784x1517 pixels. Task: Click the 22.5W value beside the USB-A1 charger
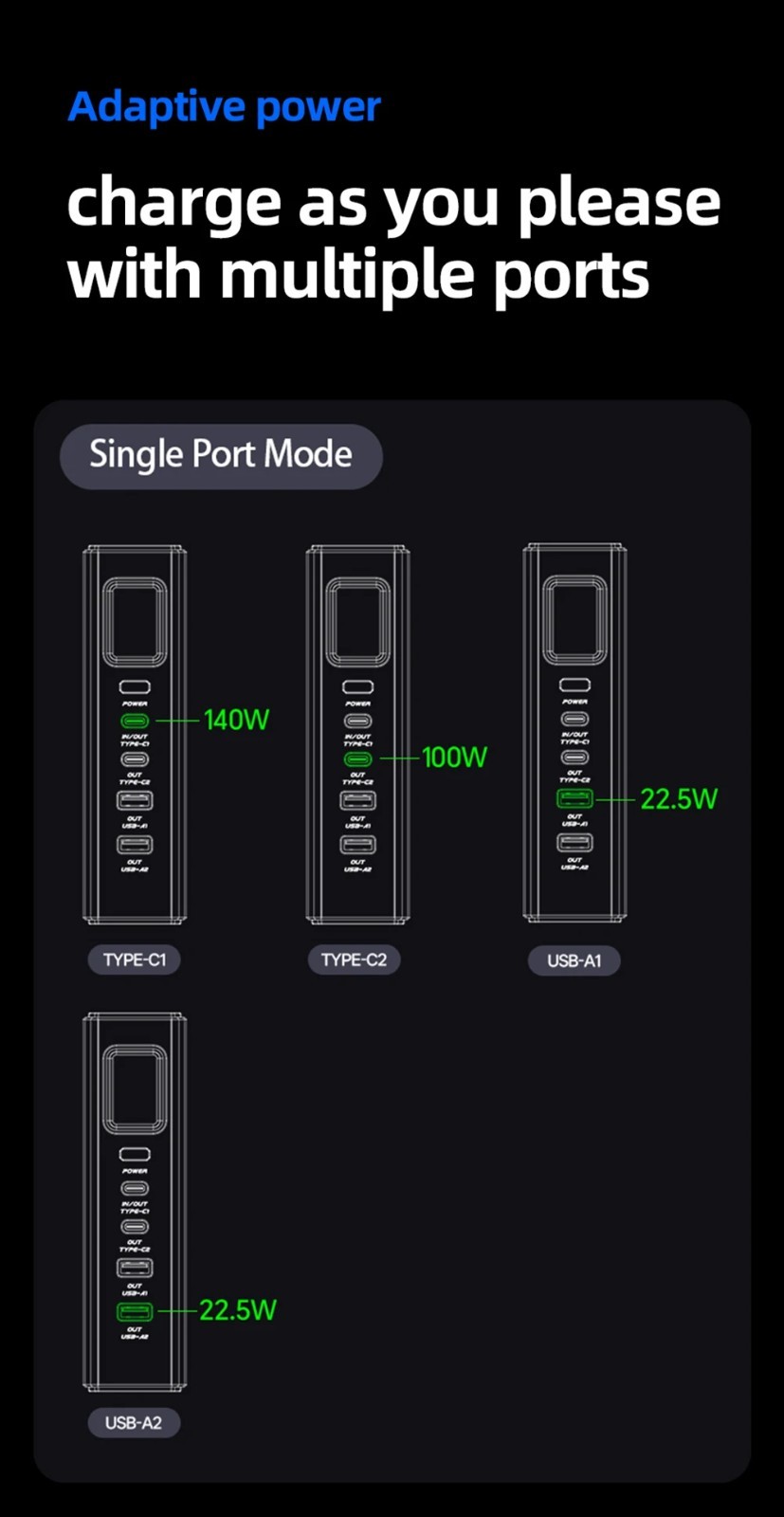pyautogui.click(x=679, y=799)
